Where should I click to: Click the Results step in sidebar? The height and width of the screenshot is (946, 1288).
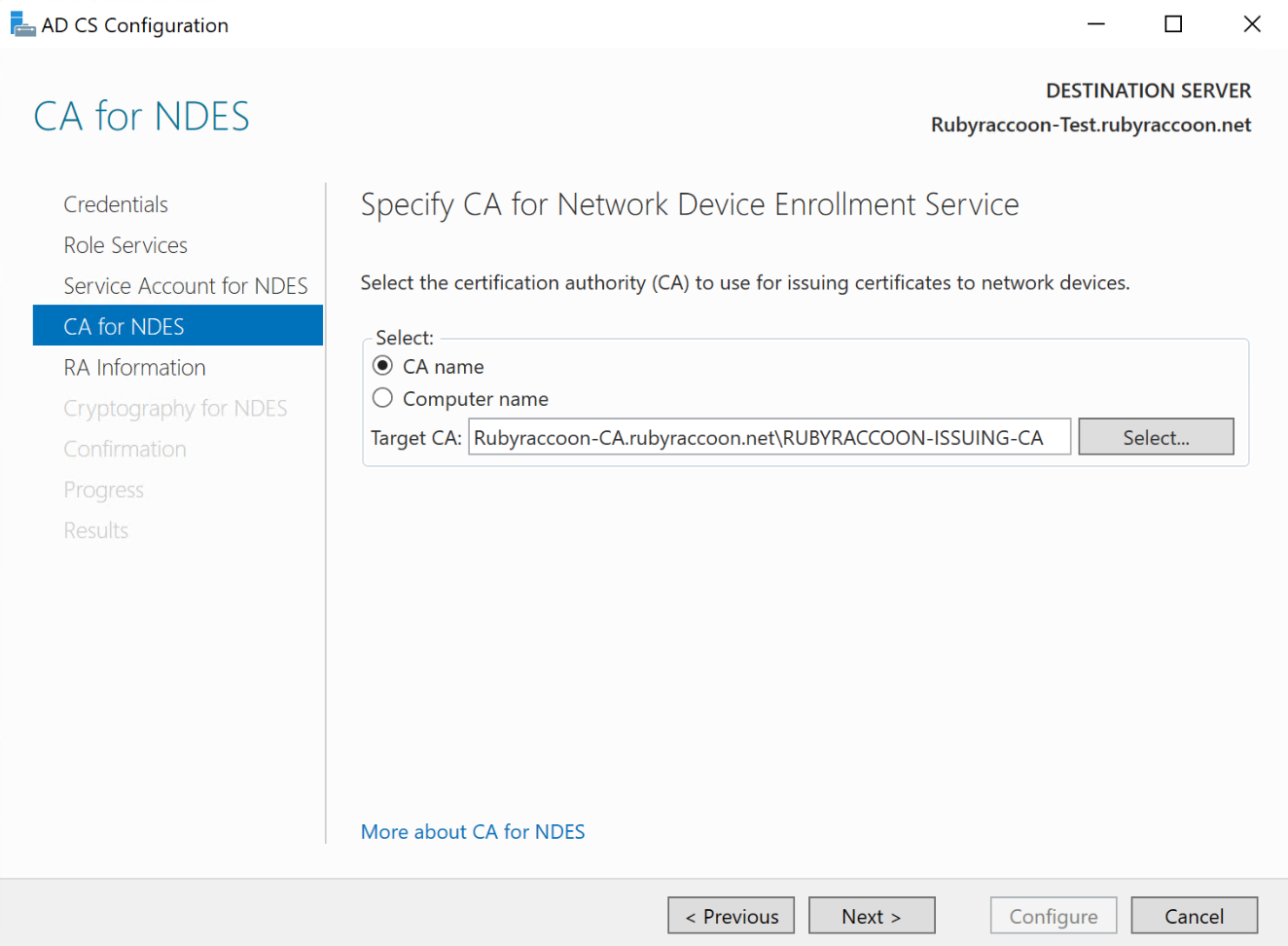[95, 530]
